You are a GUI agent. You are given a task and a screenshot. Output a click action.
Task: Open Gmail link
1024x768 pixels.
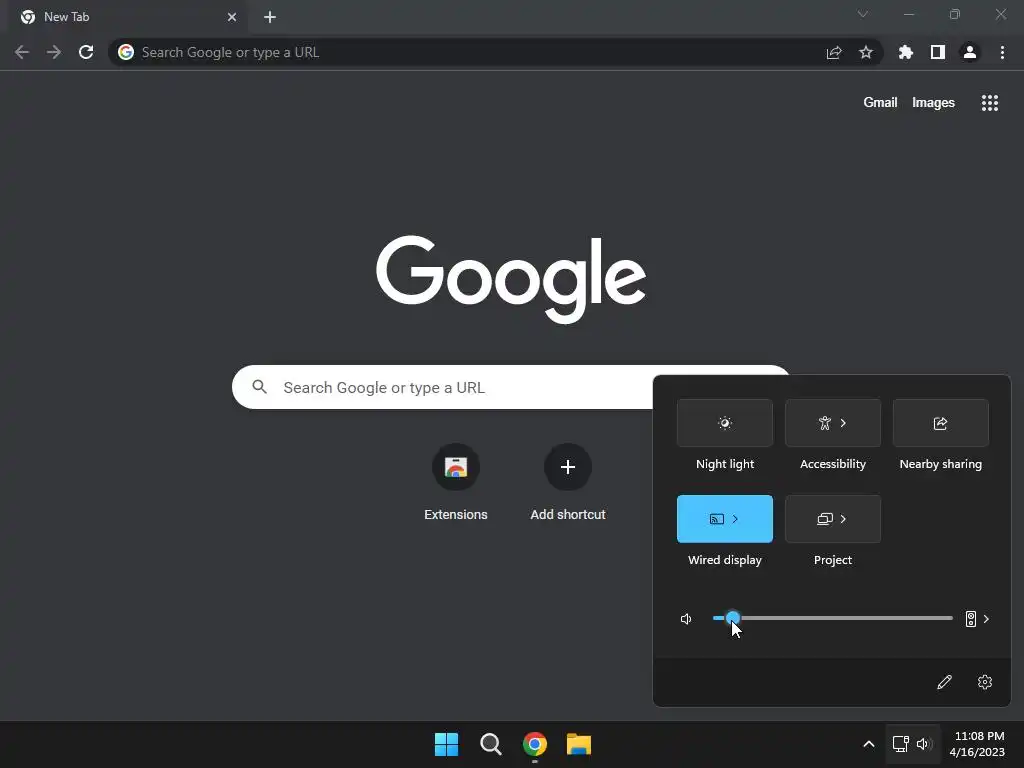click(880, 103)
